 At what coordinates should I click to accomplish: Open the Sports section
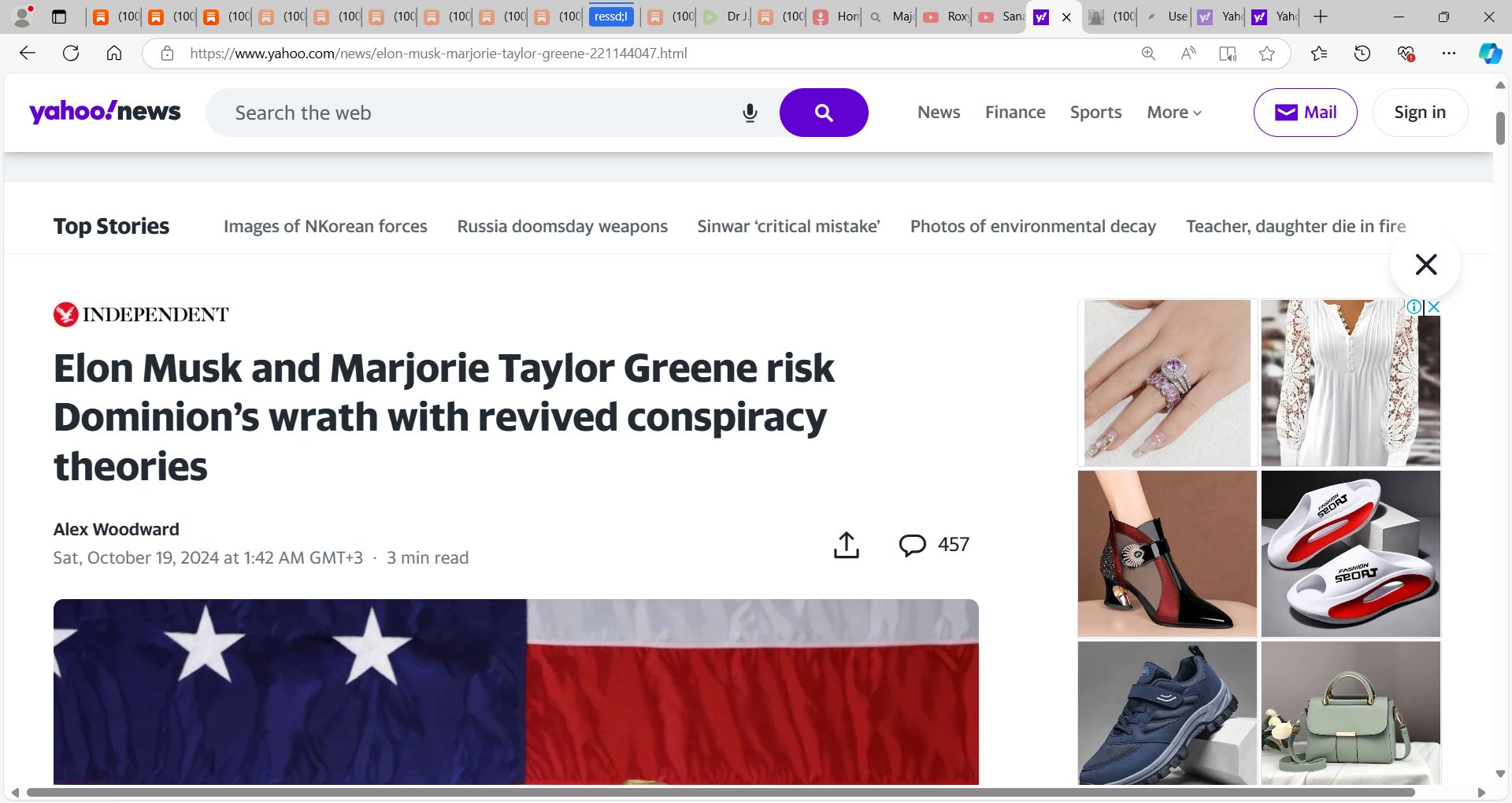pos(1095,113)
